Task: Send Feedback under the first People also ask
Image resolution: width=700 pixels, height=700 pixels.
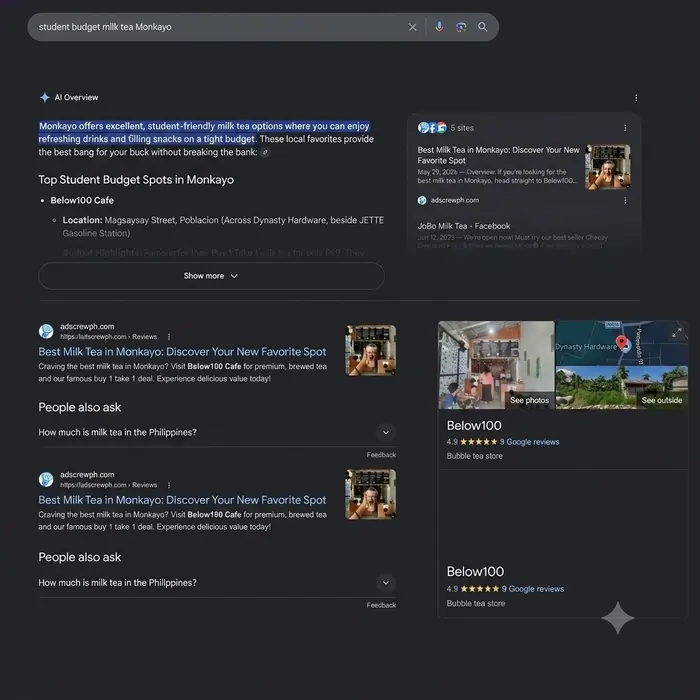Action: tap(381, 455)
